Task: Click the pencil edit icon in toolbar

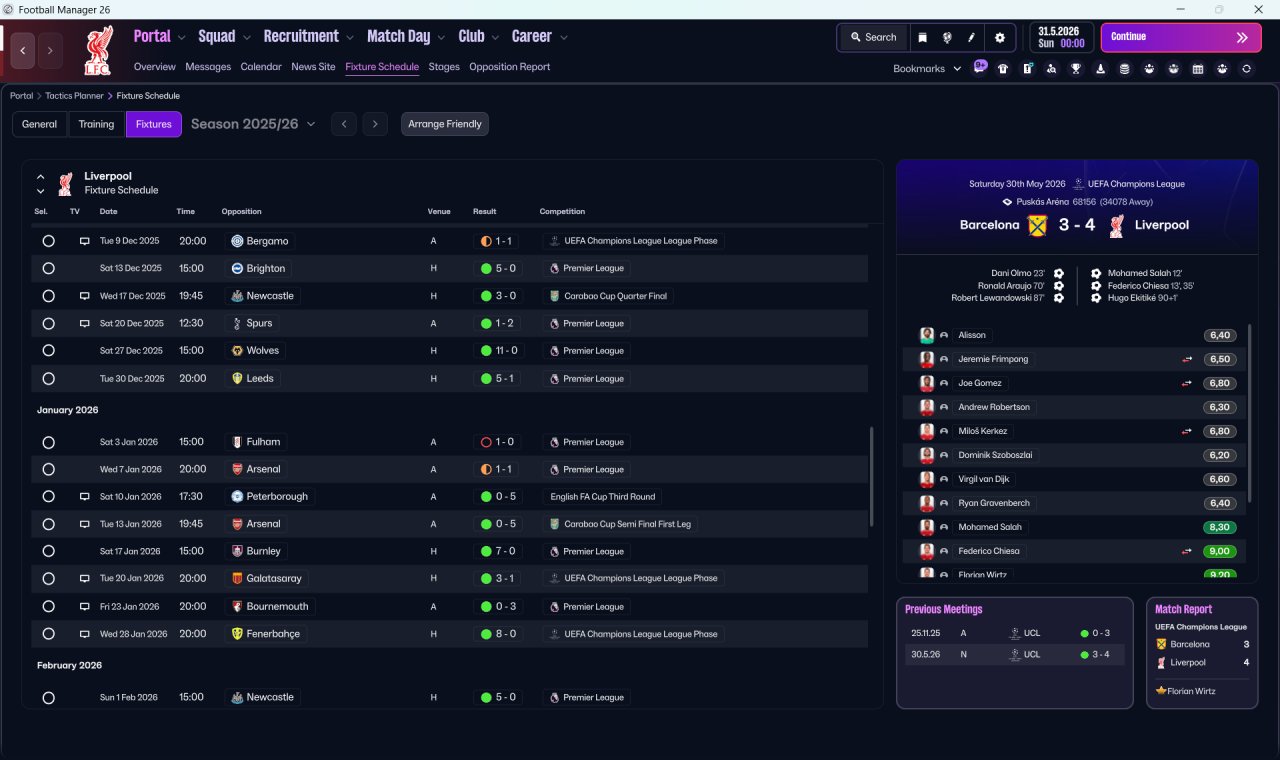Action: tap(971, 37)
